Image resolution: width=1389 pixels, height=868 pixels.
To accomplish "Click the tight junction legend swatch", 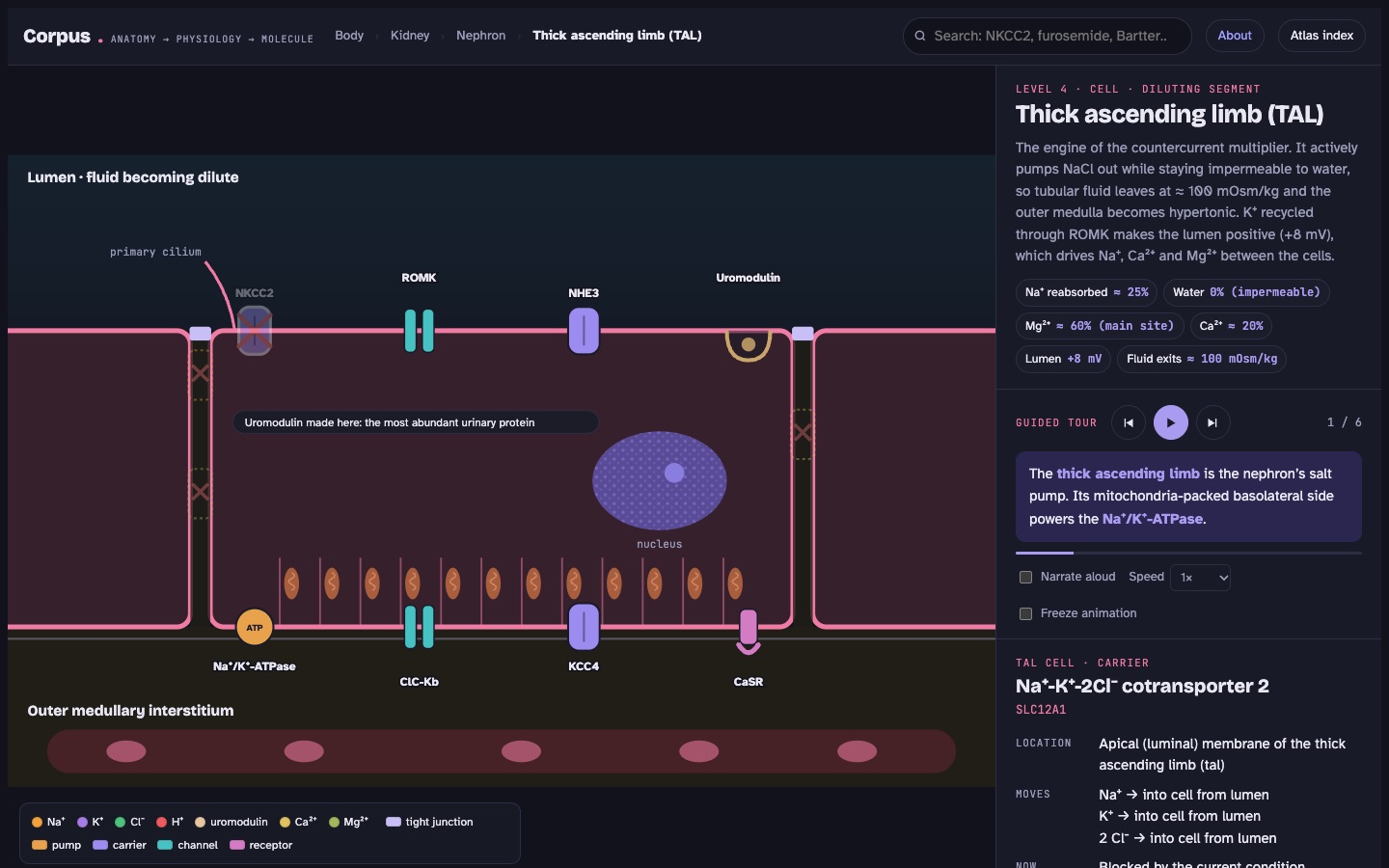I will [394, 822].
